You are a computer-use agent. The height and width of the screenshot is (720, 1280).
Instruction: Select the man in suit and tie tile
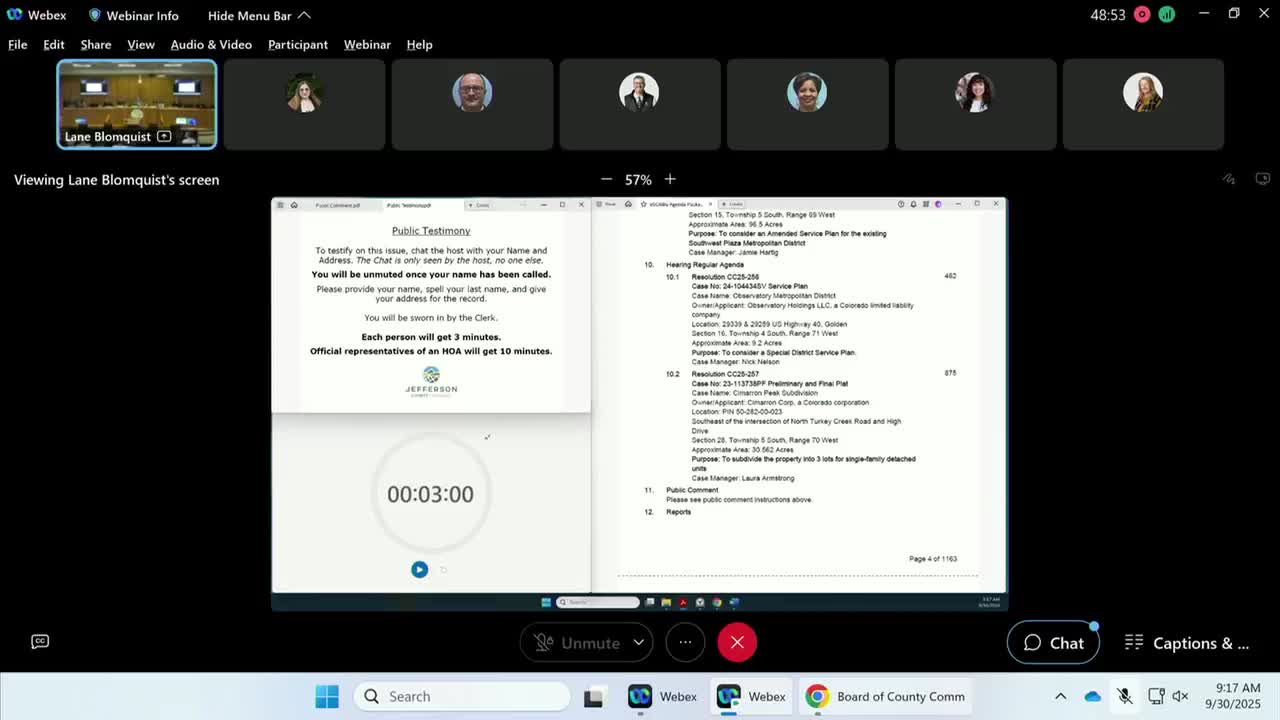[x=639, y=105]
